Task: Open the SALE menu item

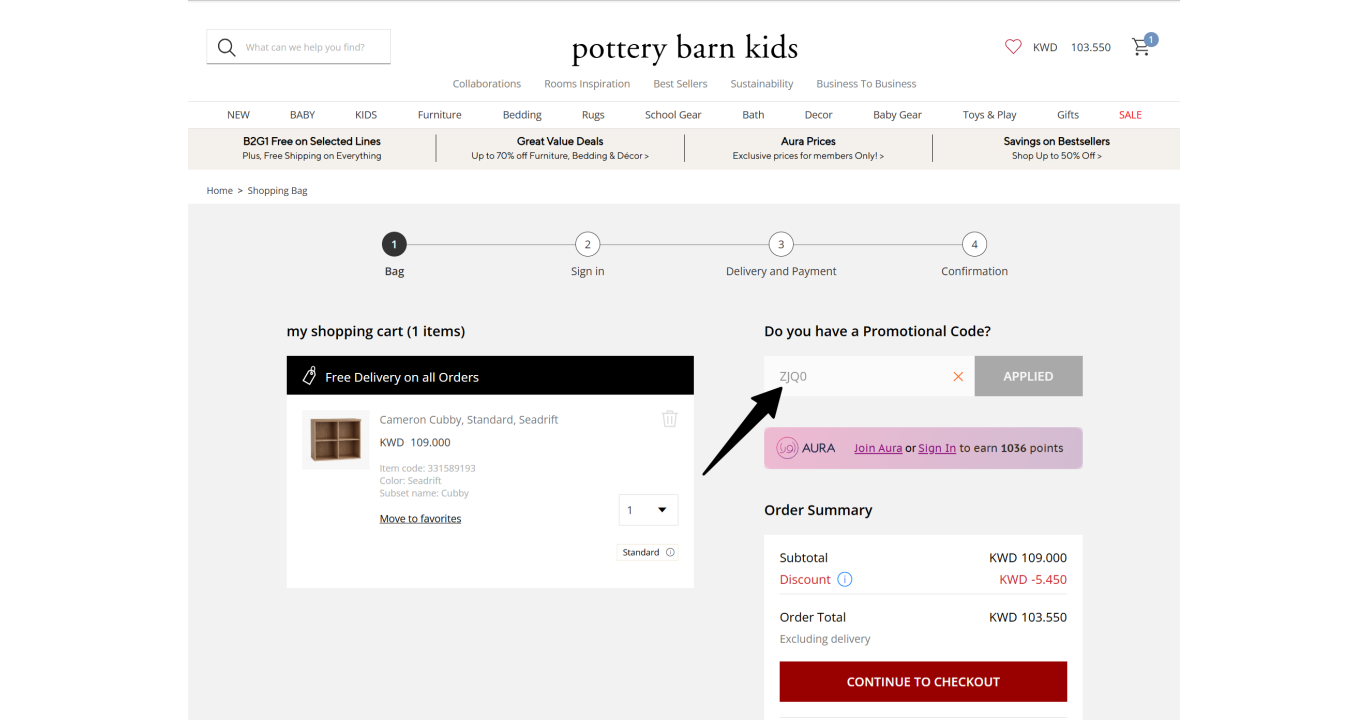Action: [x=1130, y=115]
